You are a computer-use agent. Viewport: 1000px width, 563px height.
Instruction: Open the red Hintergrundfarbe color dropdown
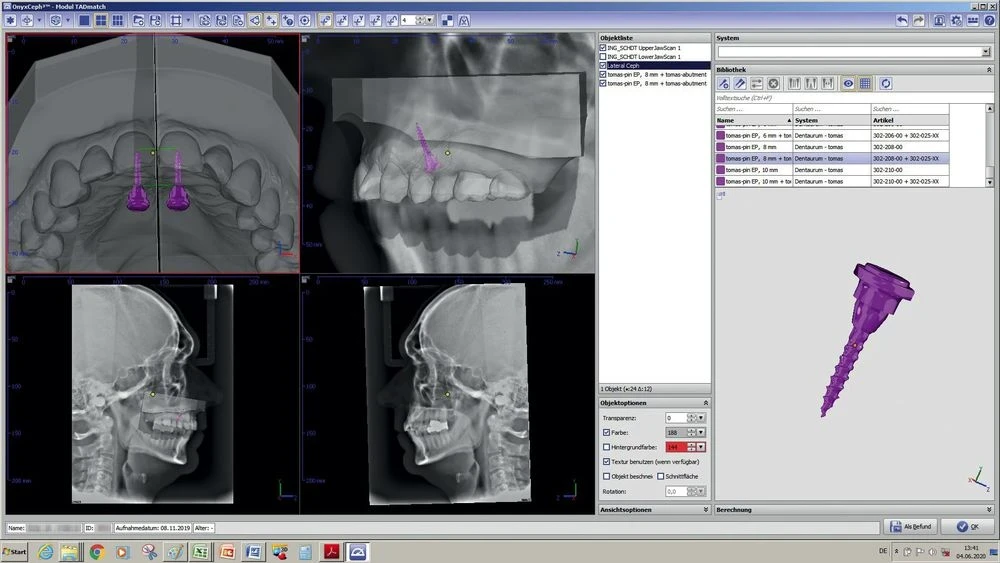coord(701,447)
